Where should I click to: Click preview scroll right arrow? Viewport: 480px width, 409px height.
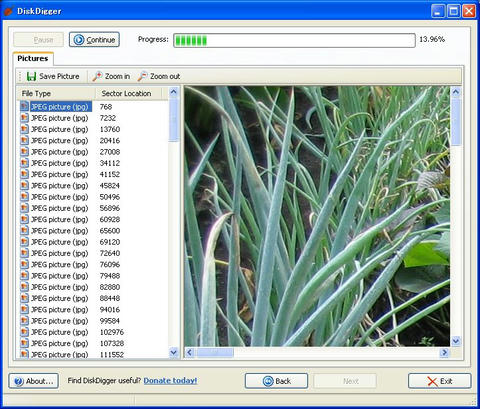[444, 352]
